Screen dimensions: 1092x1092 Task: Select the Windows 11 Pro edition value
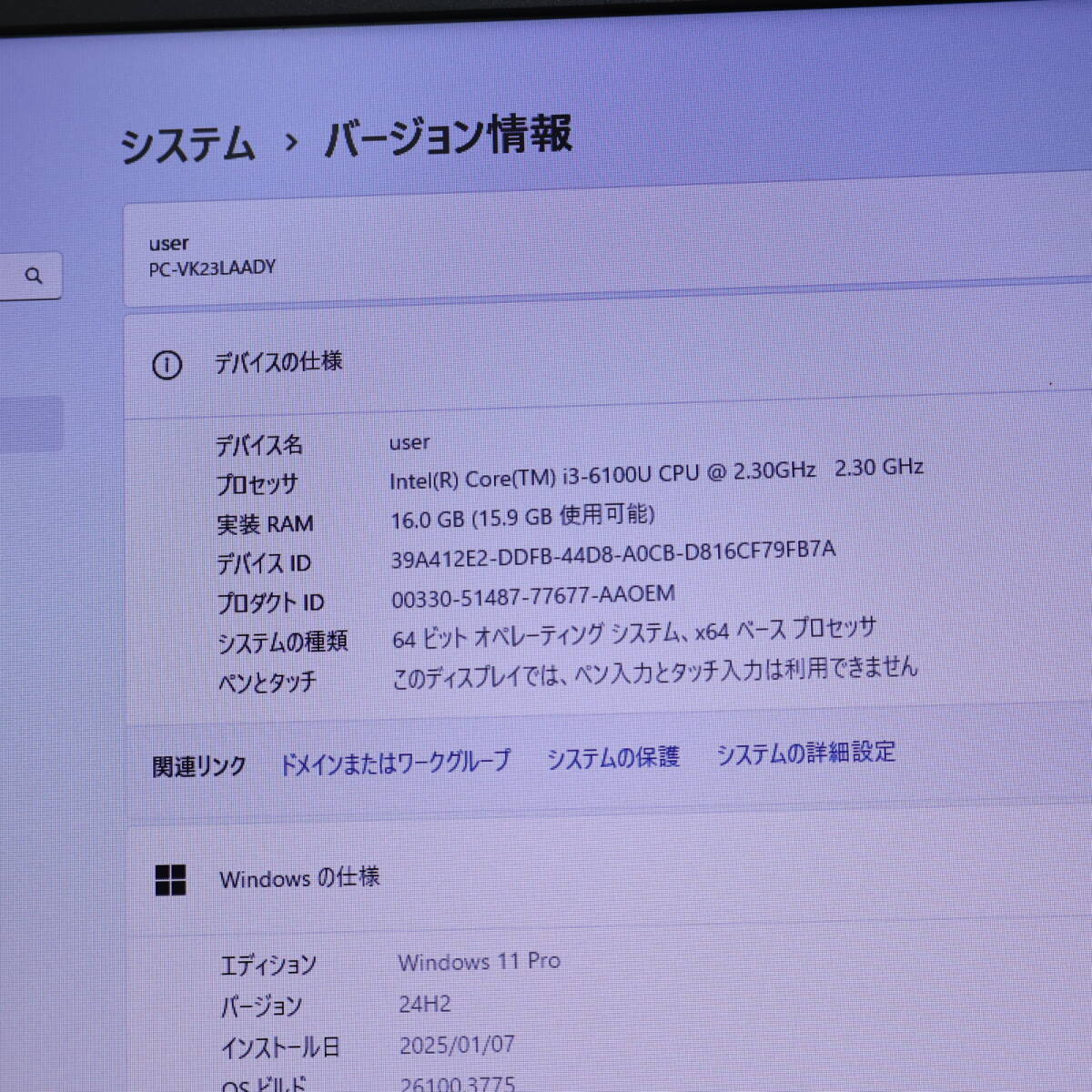(x=480, y=962)
